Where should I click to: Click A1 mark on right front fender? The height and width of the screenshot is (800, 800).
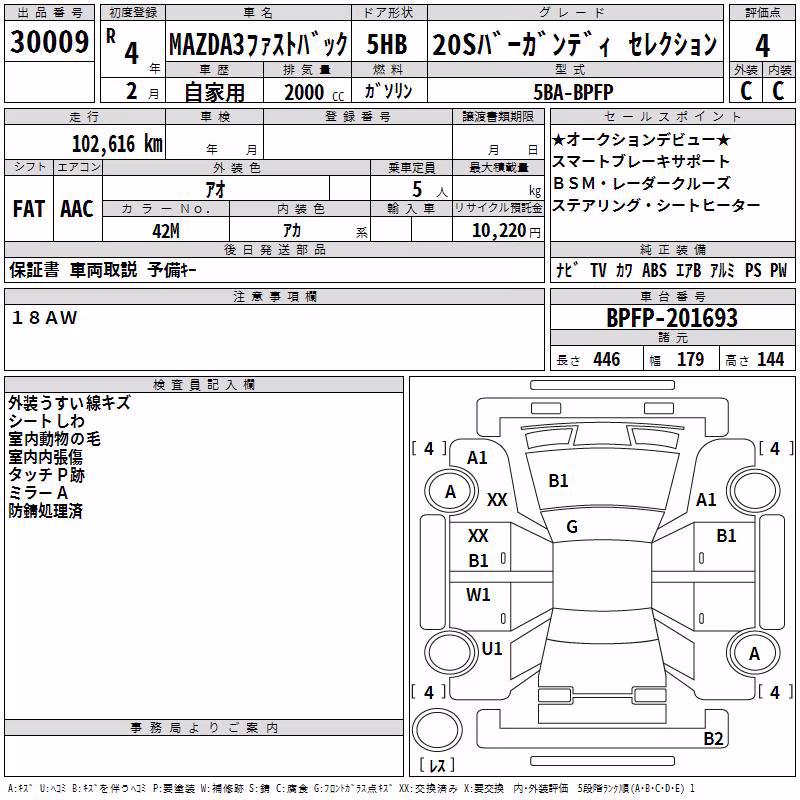tap(706, 500)
